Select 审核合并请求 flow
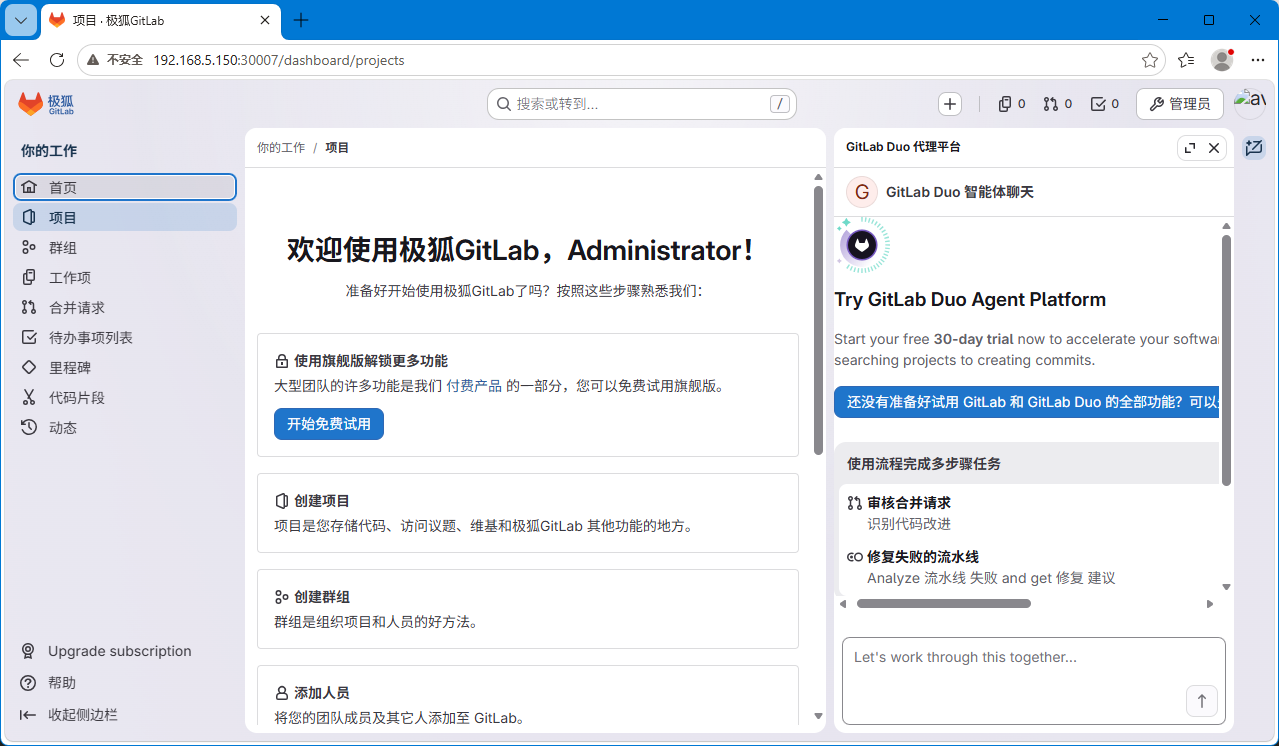 pos(1030,513)
